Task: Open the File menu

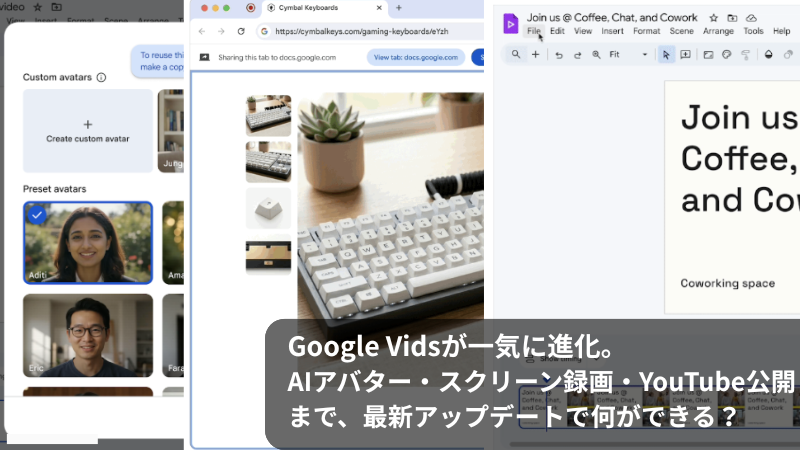Action: coord(534,31)
